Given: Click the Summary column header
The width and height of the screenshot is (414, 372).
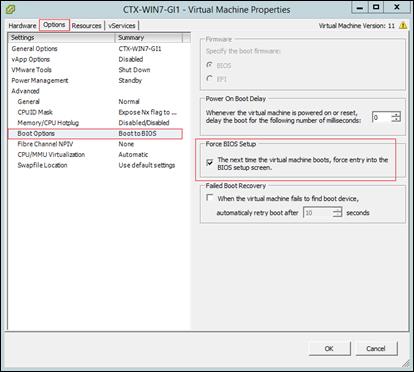Looking at the screenshot, I should tap(149, 38).
